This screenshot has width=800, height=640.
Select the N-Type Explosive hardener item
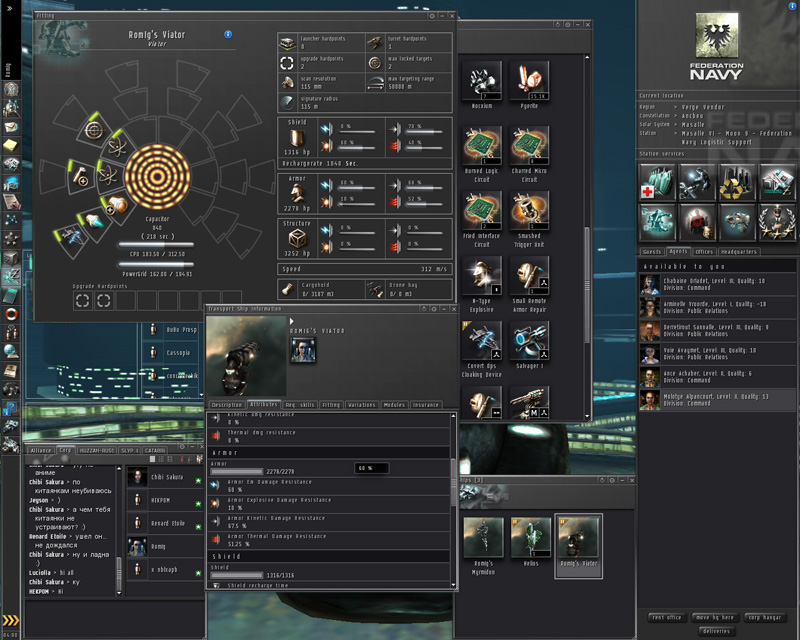pyautogui.click(x=482, y=276)
